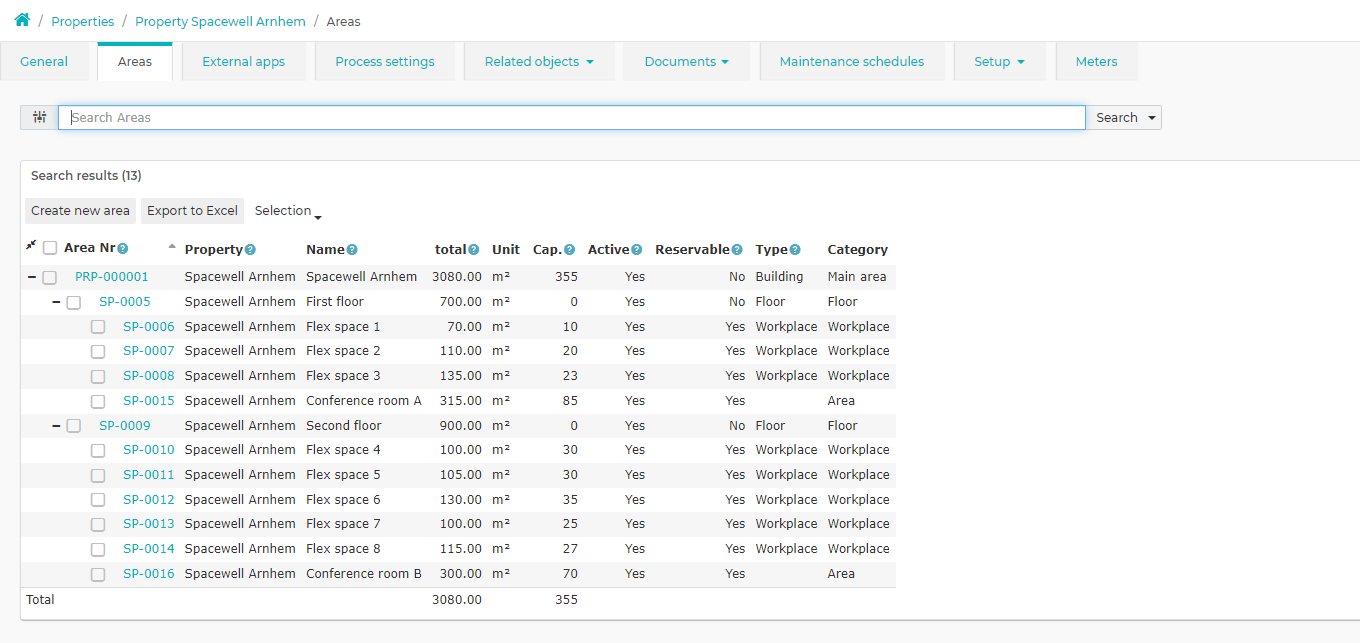Collapse the SP-0005 First floor node

(56, 302)
